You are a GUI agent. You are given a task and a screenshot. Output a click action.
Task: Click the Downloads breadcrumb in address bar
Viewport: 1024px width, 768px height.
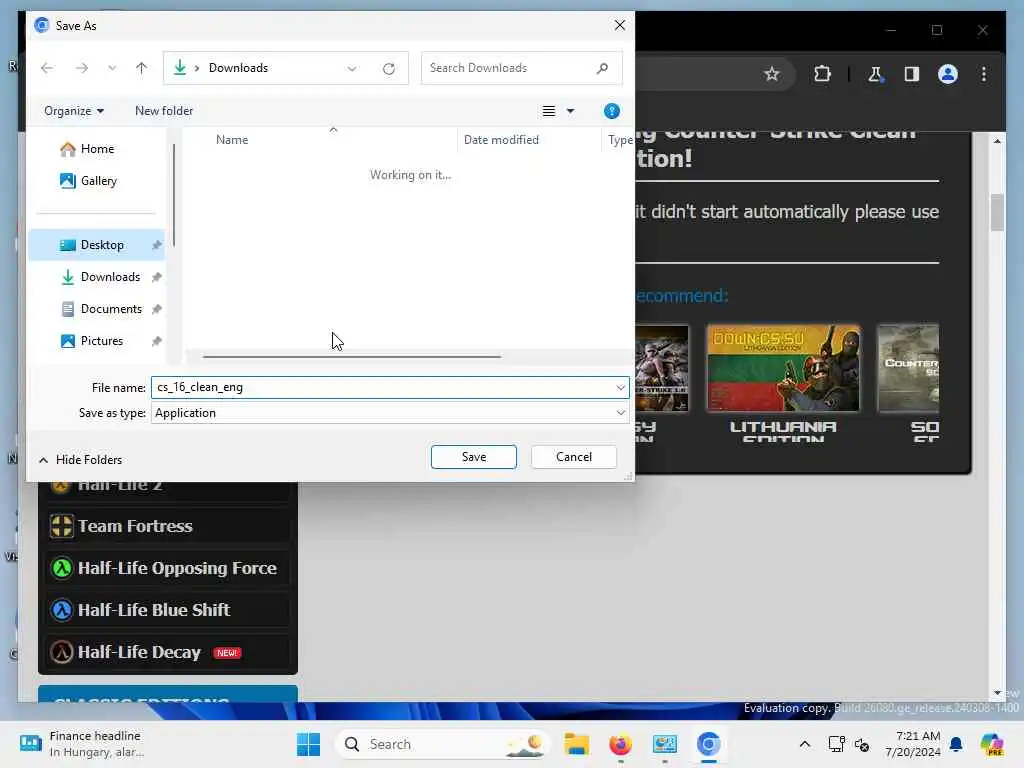(x=238, y=68)
